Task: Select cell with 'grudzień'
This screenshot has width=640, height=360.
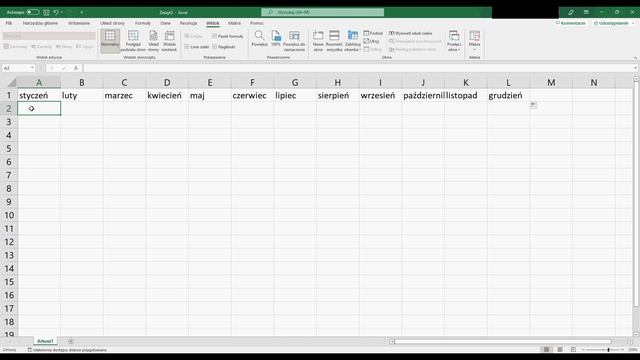Action: click(x=508, y=96)
